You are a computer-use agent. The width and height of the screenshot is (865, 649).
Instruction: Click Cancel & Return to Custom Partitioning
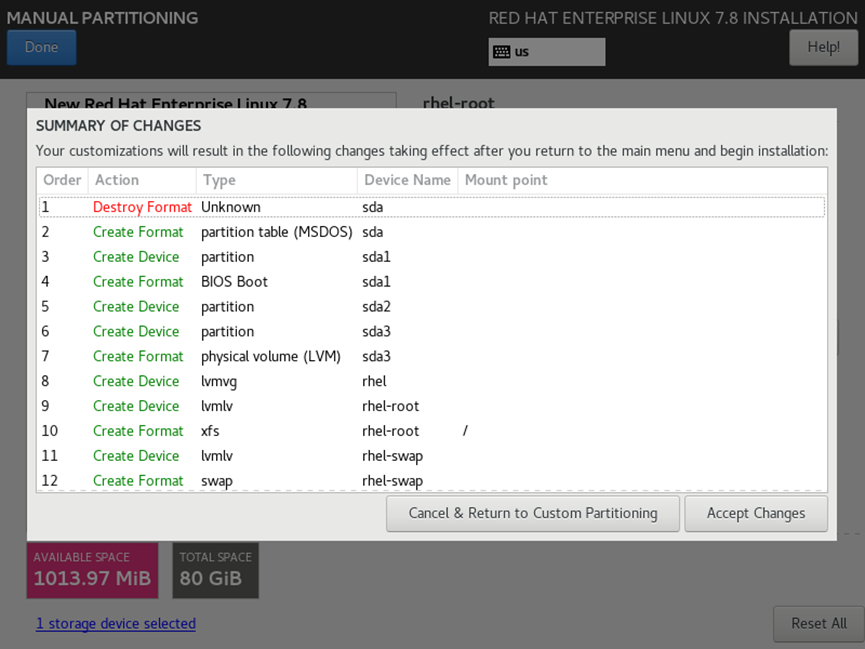533,513
